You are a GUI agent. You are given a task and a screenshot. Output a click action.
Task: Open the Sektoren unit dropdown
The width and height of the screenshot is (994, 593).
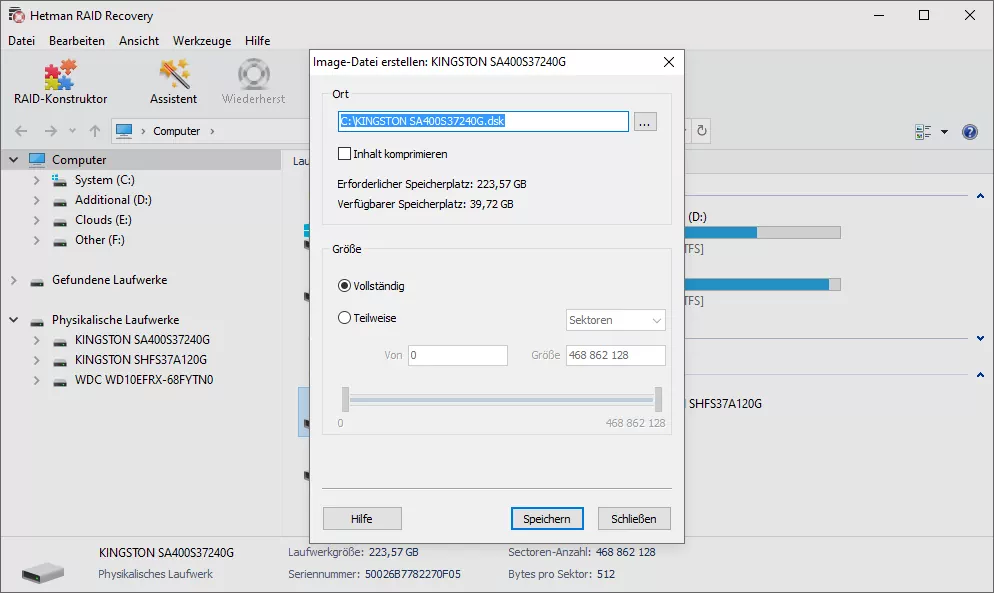[616, 320]
